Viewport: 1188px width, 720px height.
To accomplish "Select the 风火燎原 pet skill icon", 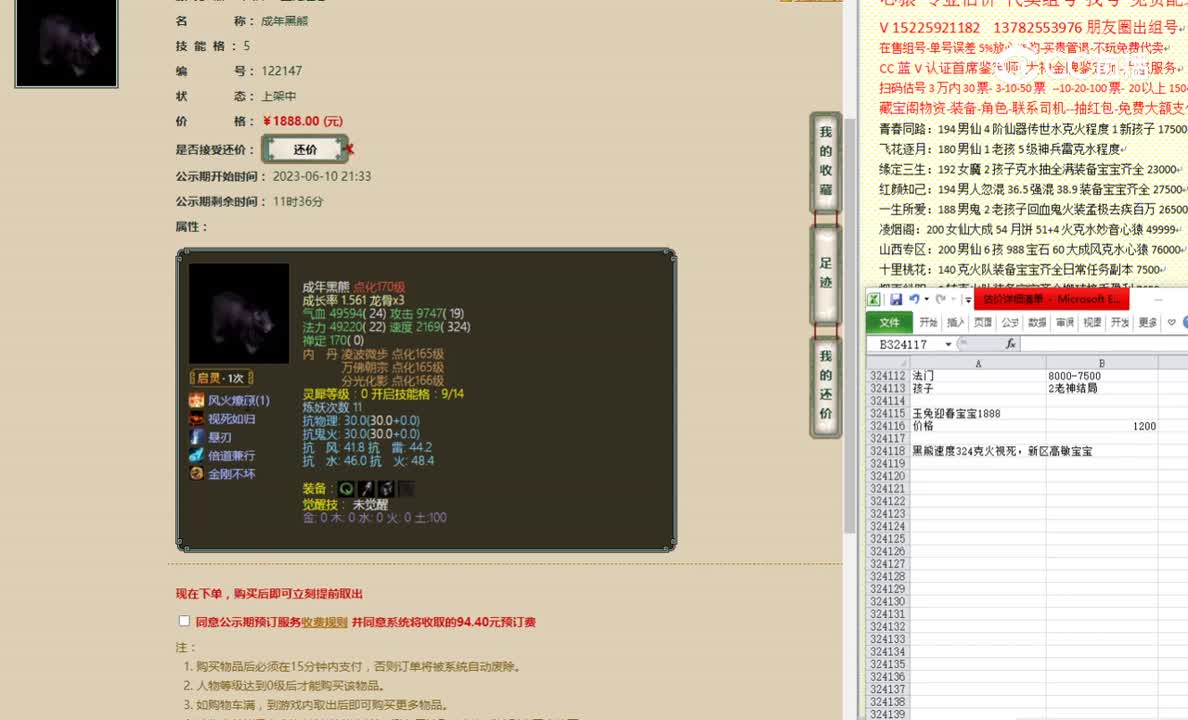I will pos(196,400).
